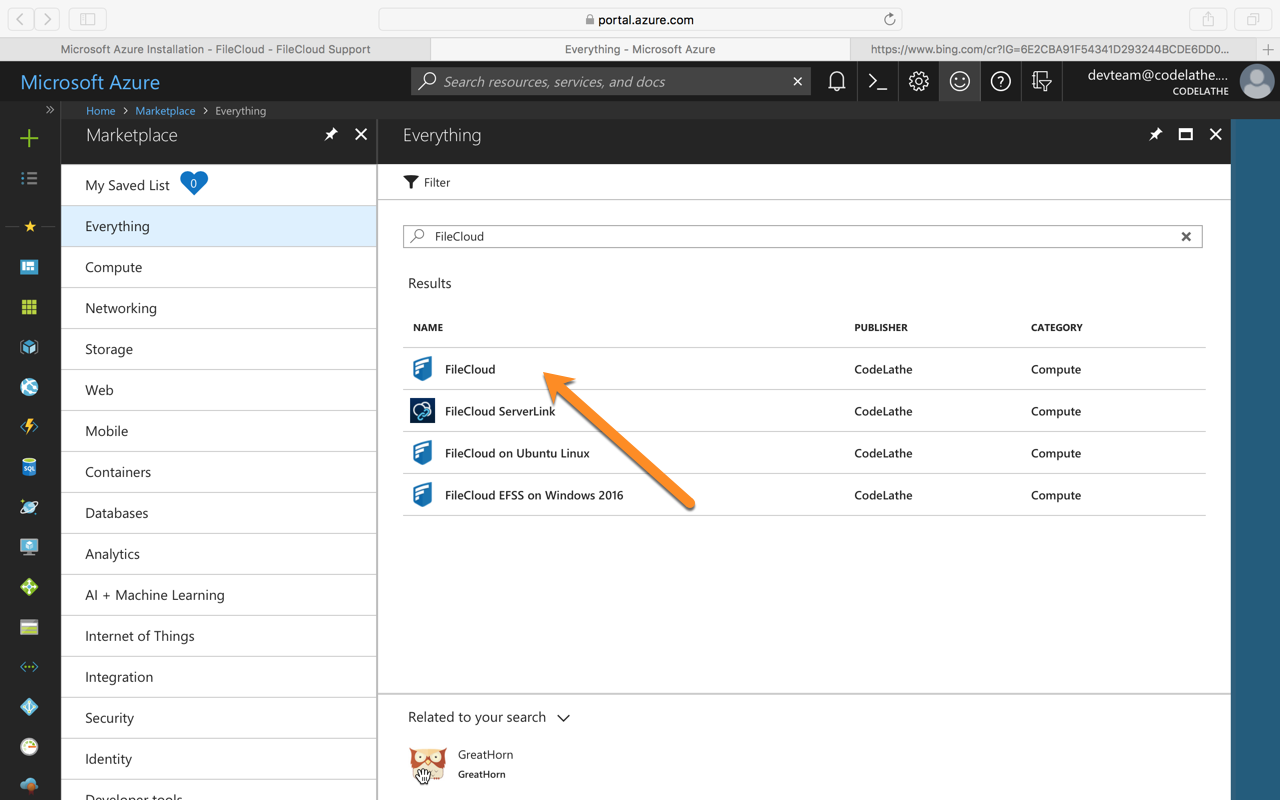The image size is (1280, 800).
Task: Launch Cloud Shell from the top bar
Action: point(877,82)
